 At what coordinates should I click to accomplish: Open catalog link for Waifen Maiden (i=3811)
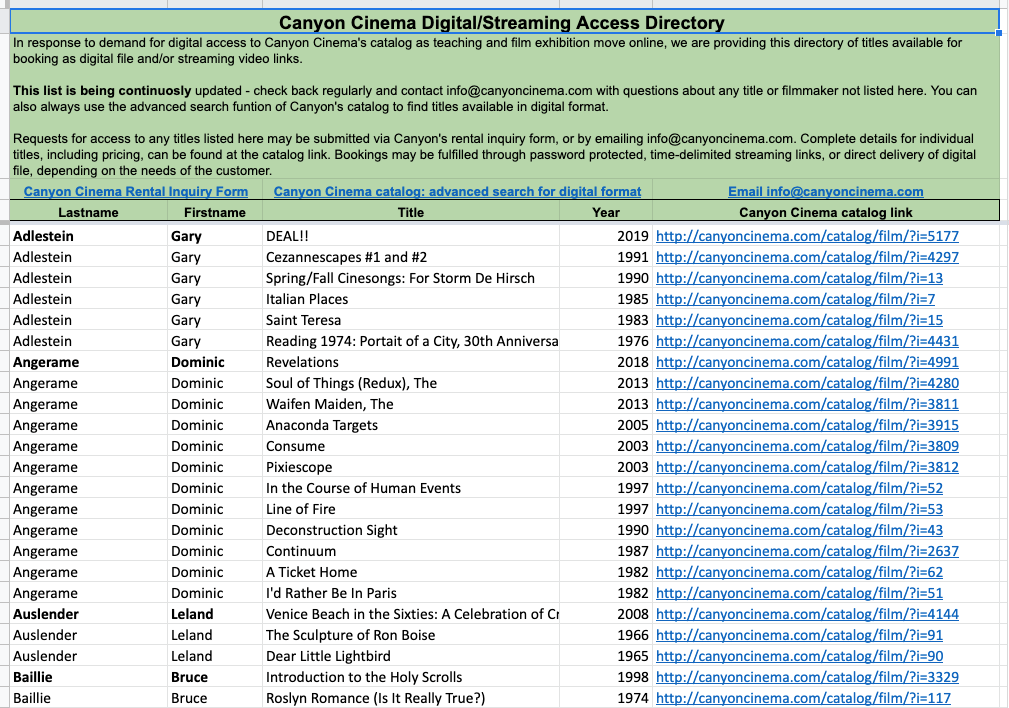click(807, 404)
